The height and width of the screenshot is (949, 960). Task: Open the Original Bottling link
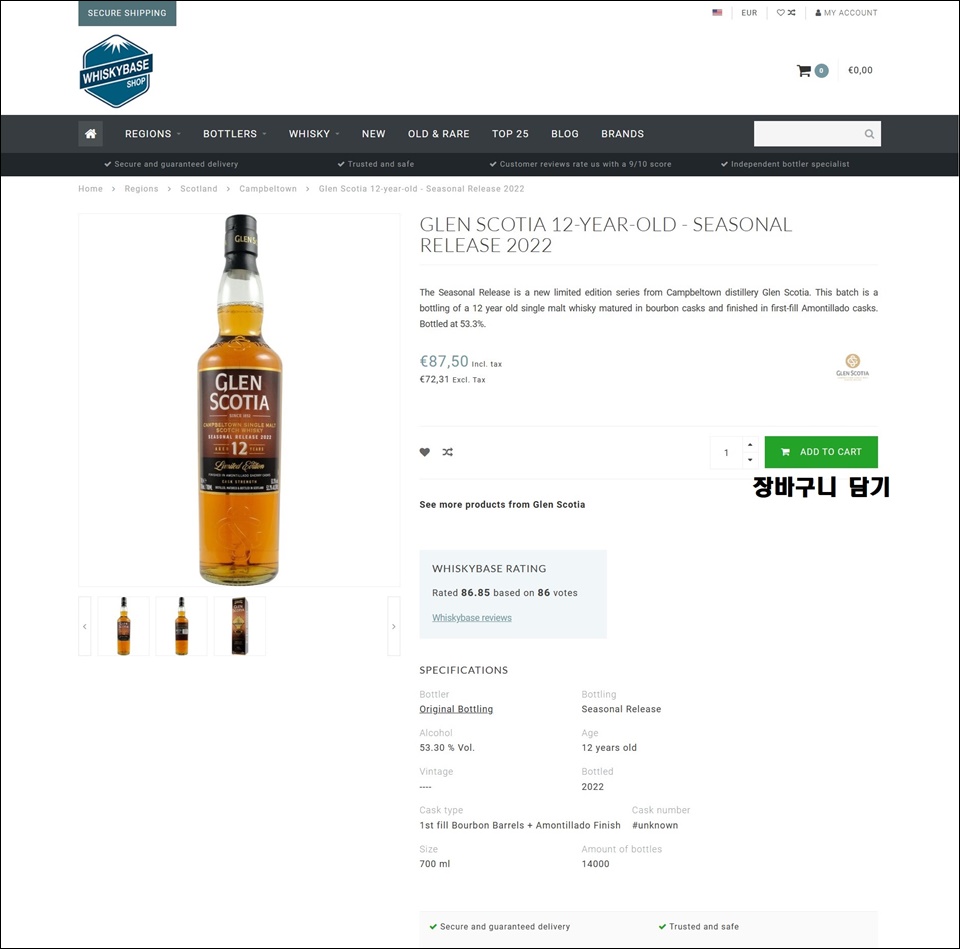point(456,709)
